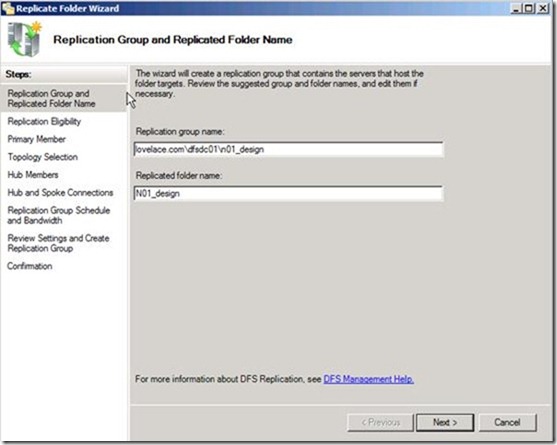The height and width of the screenshot is (445, 557).
Task: Click the Next button
Action: point(445,422)
